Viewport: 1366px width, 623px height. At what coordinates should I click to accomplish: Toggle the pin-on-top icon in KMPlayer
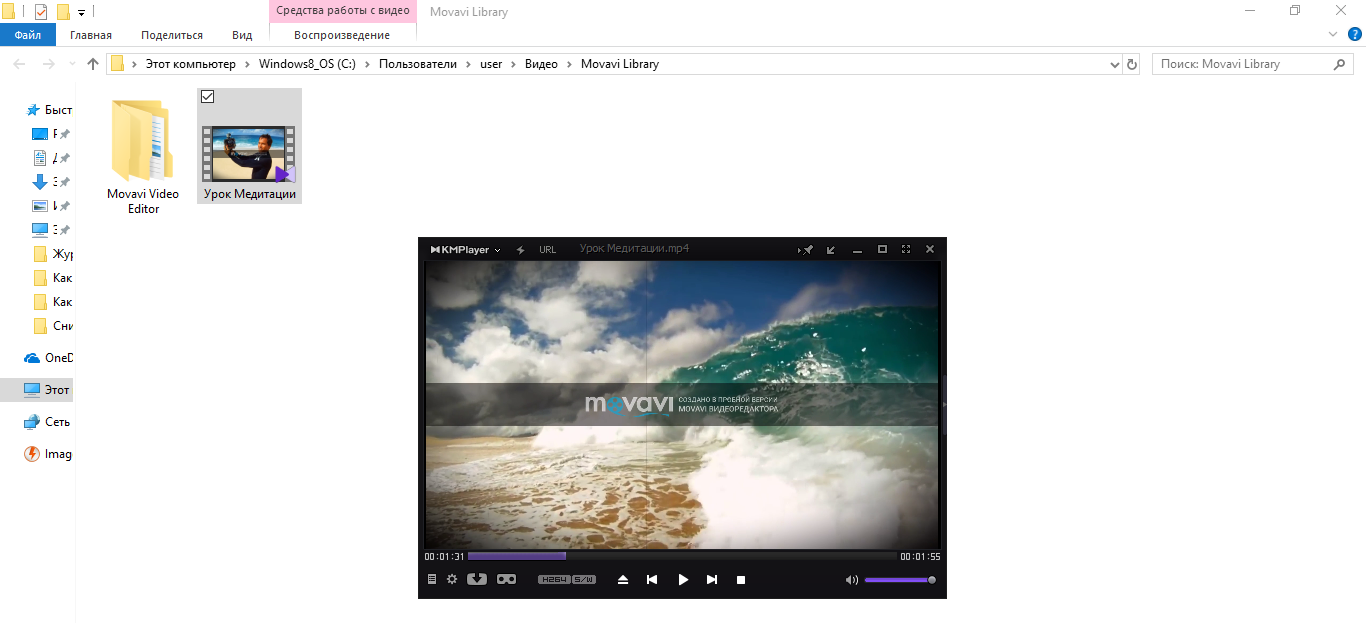[806, 250]
